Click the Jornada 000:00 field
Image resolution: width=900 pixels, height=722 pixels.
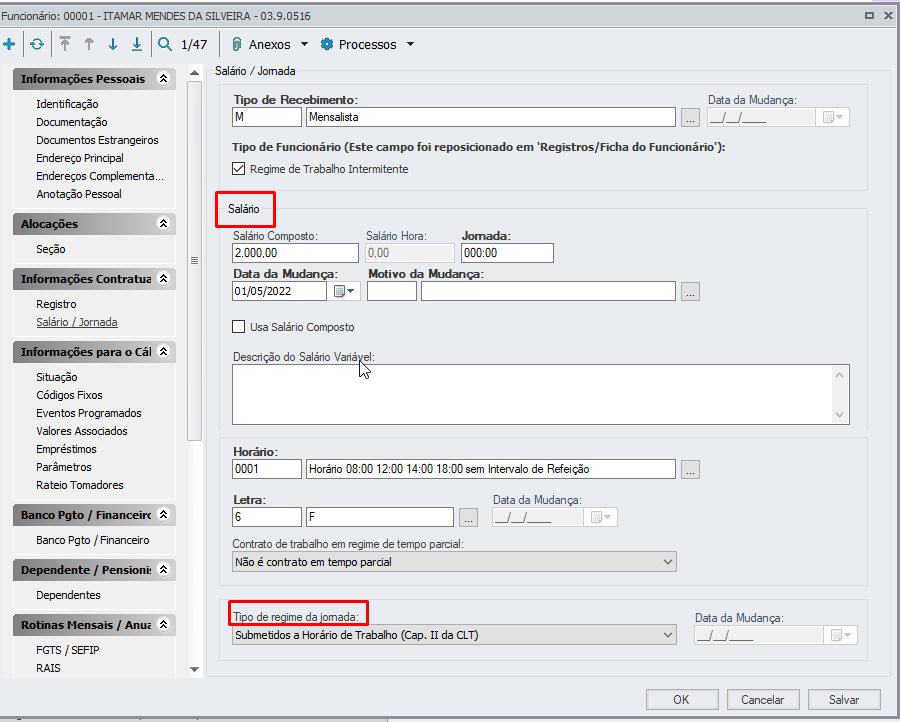pyautogui.click(x=507, y=253)
